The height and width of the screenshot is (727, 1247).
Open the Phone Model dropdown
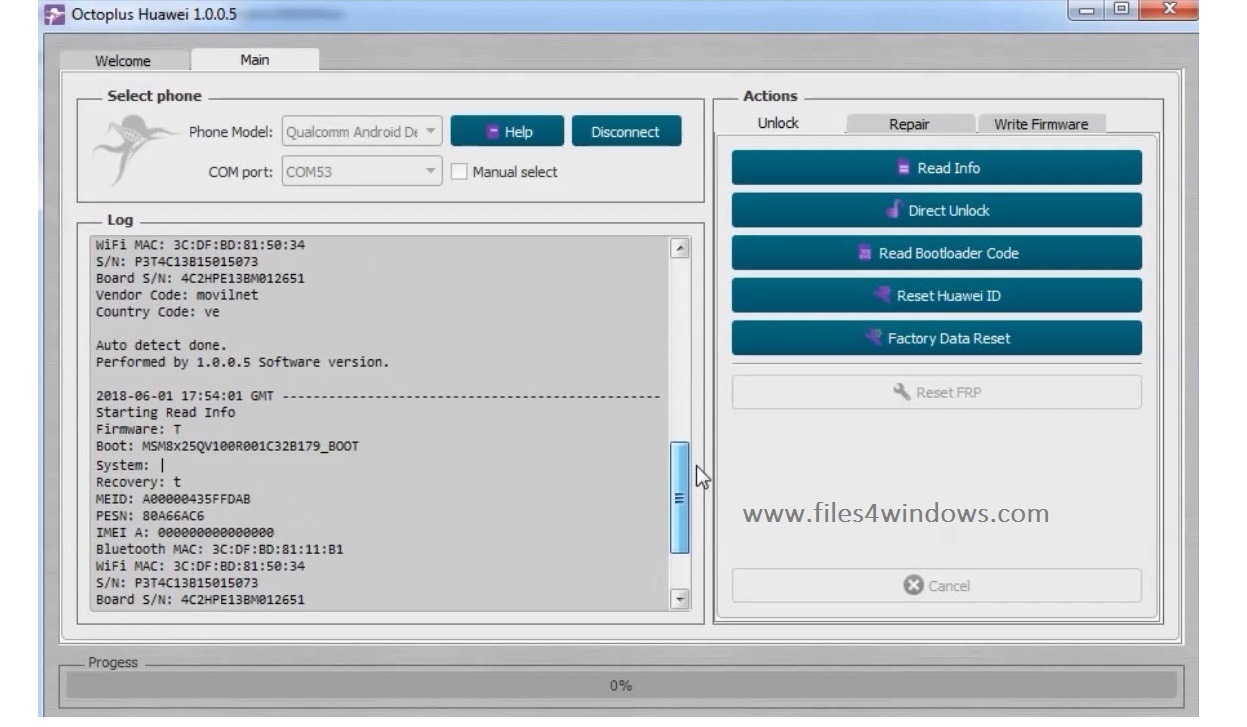[x=362, y=132]
